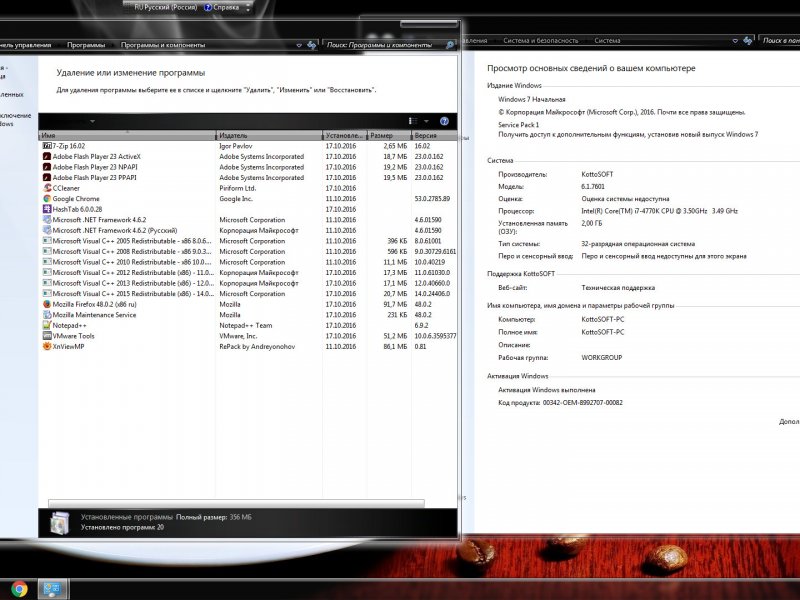Click the Visual C++ 2005 Redistributable icon
Viewport: 800px width, 600px height.
[47, 241]
